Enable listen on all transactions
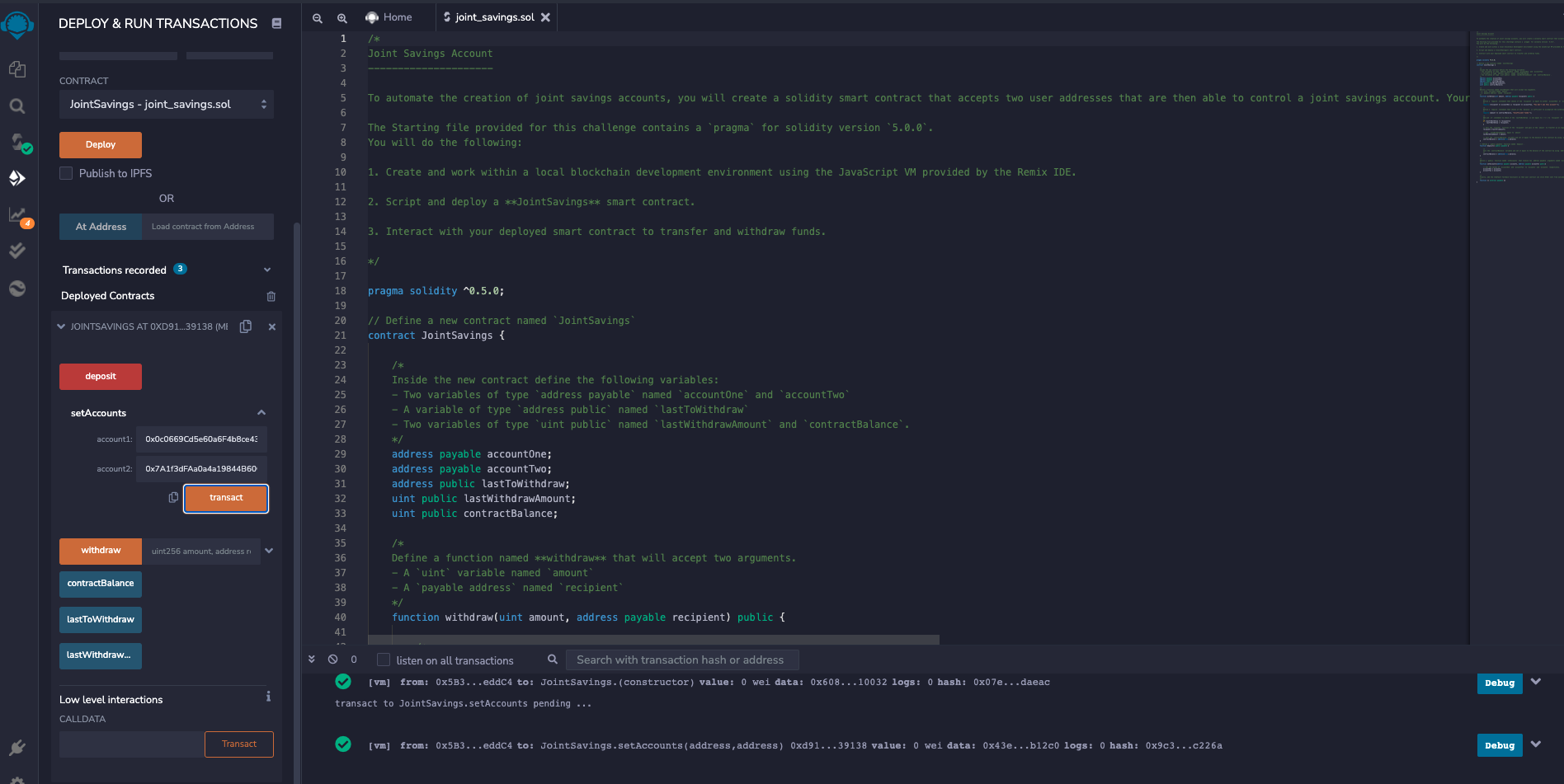The image size is (1564, 784). click(x=384, y=660)
